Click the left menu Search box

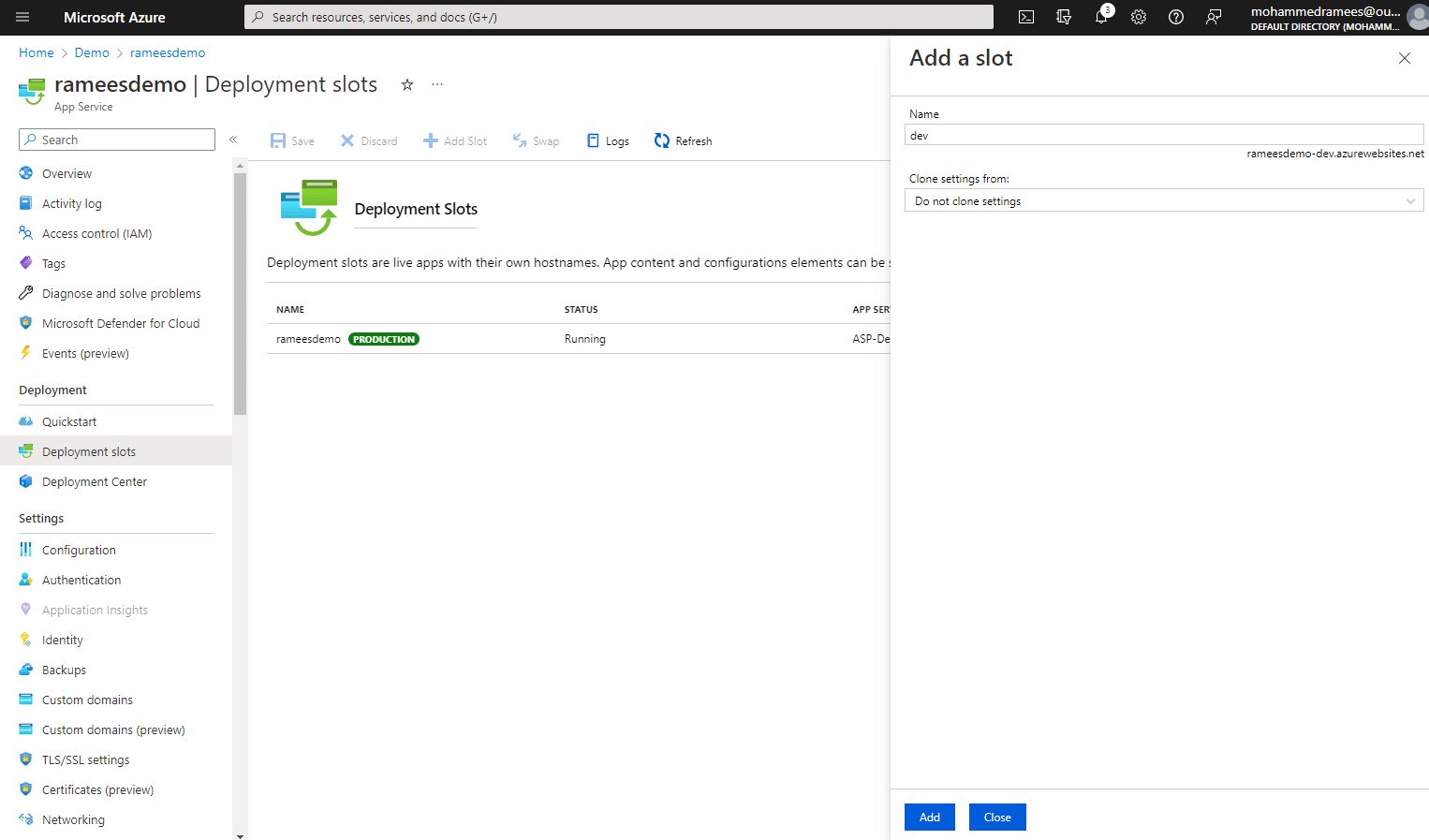pos(117,140)
